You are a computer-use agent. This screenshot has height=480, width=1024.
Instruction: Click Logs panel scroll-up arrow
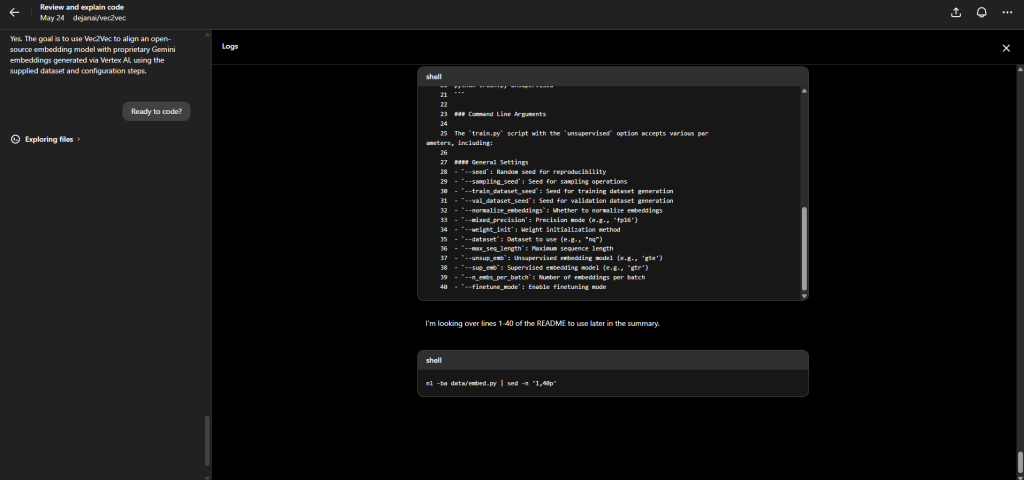[x=1020, y=69]
